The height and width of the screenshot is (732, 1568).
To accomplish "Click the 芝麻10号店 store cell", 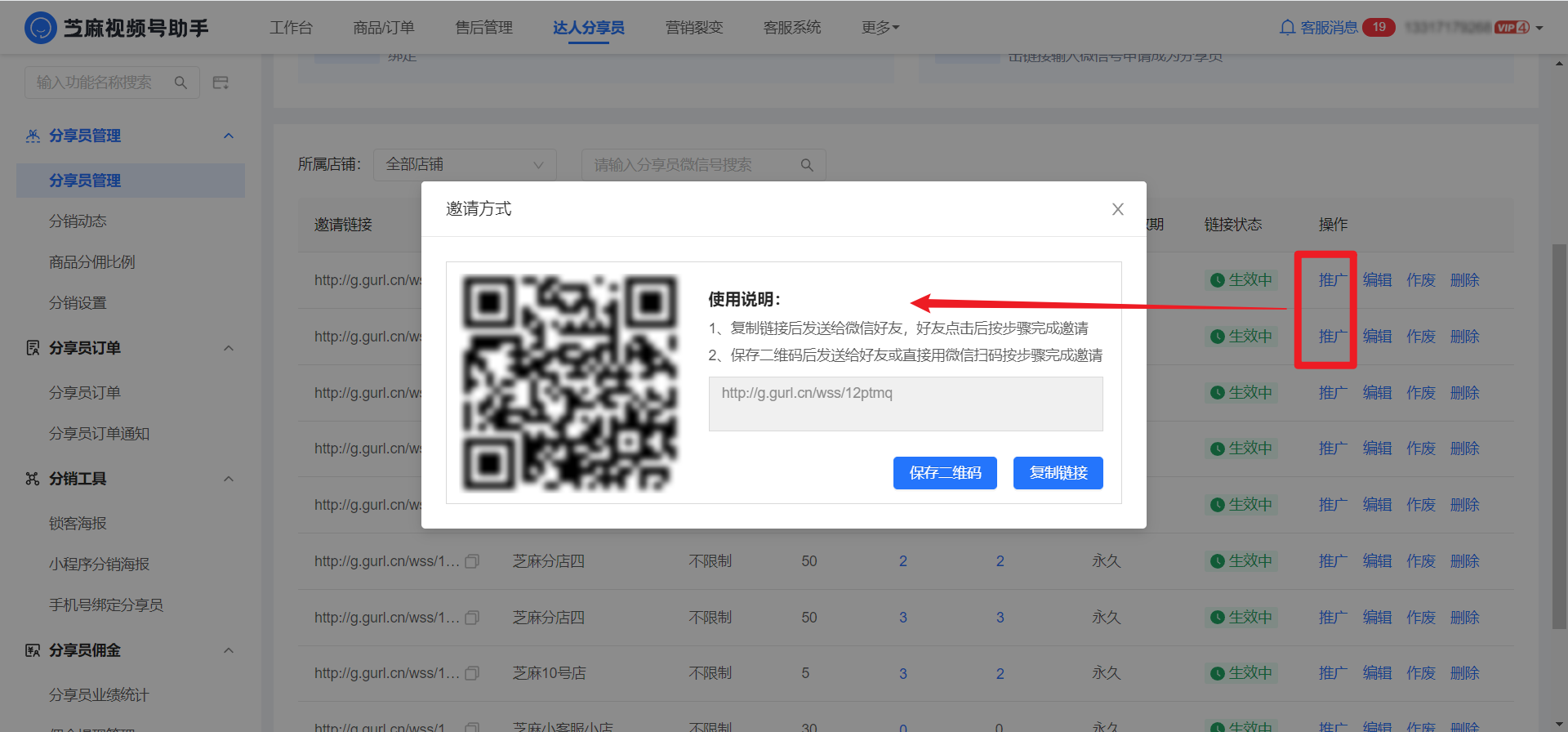I will point(549,673).
